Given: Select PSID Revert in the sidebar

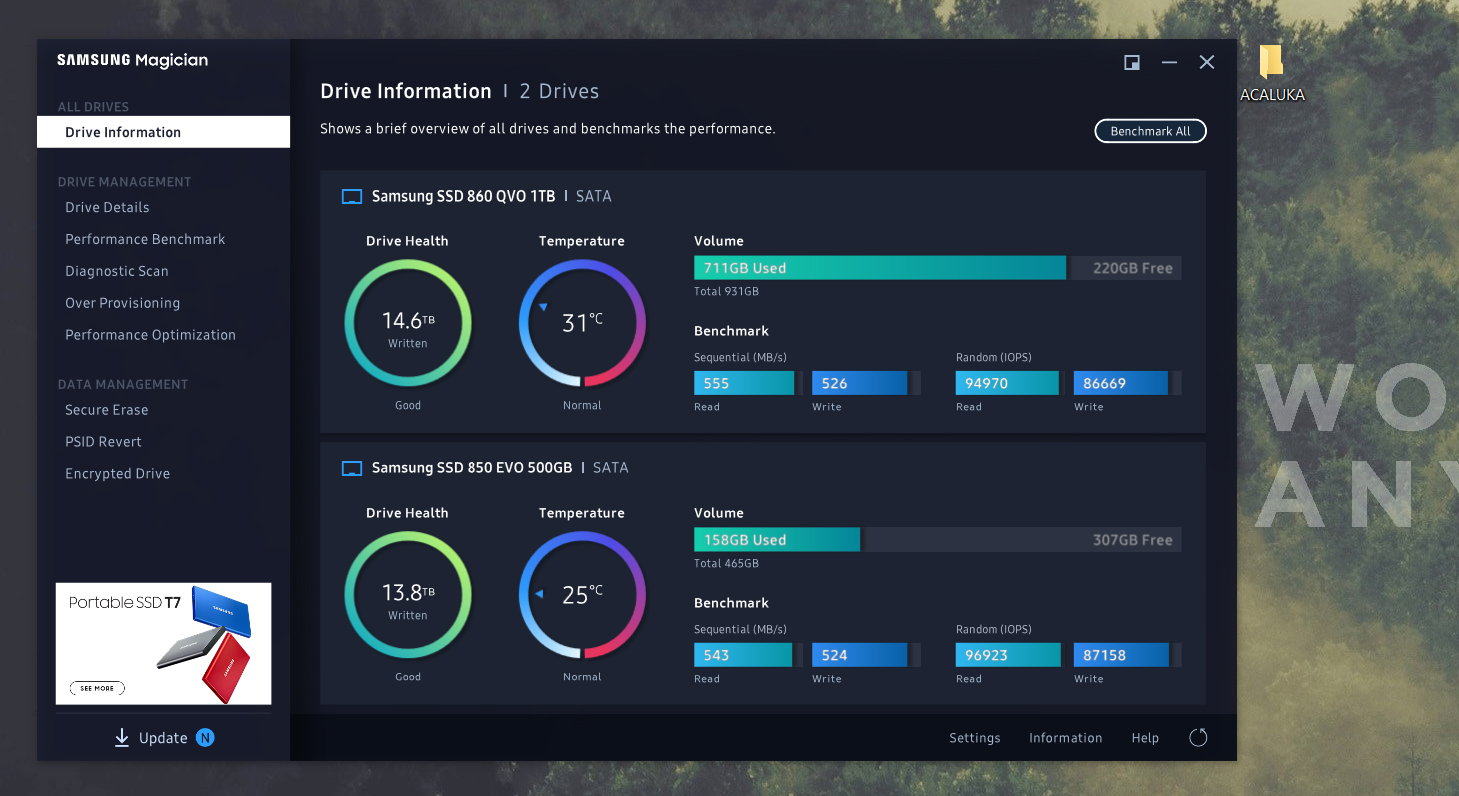Looking at the screenshot, I should click(104, 442).
